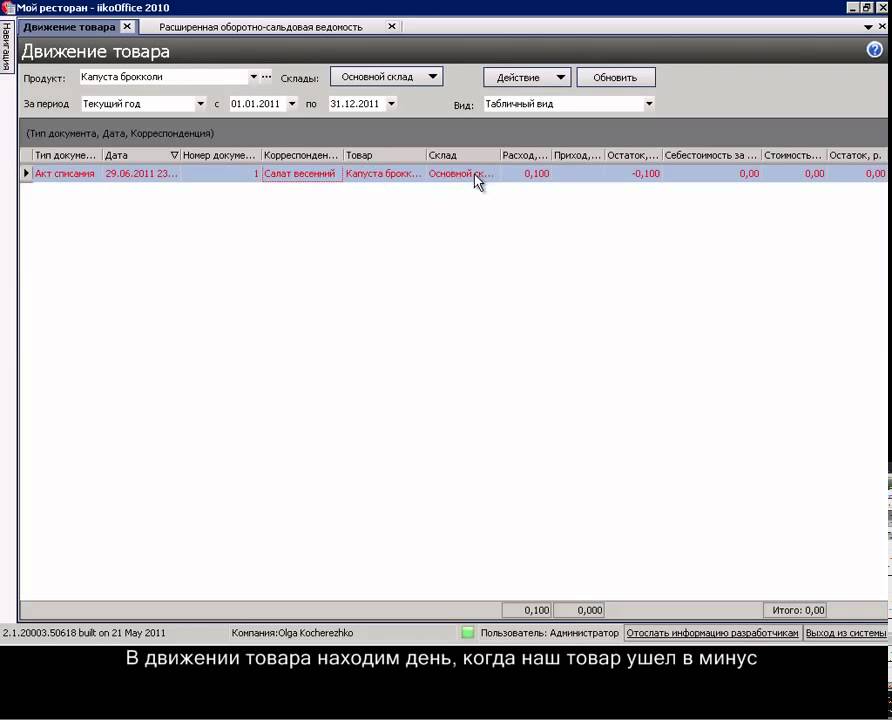Click the green connection status indicator
The height and width of the screenshot is (720, 892).
pos(468,632)
